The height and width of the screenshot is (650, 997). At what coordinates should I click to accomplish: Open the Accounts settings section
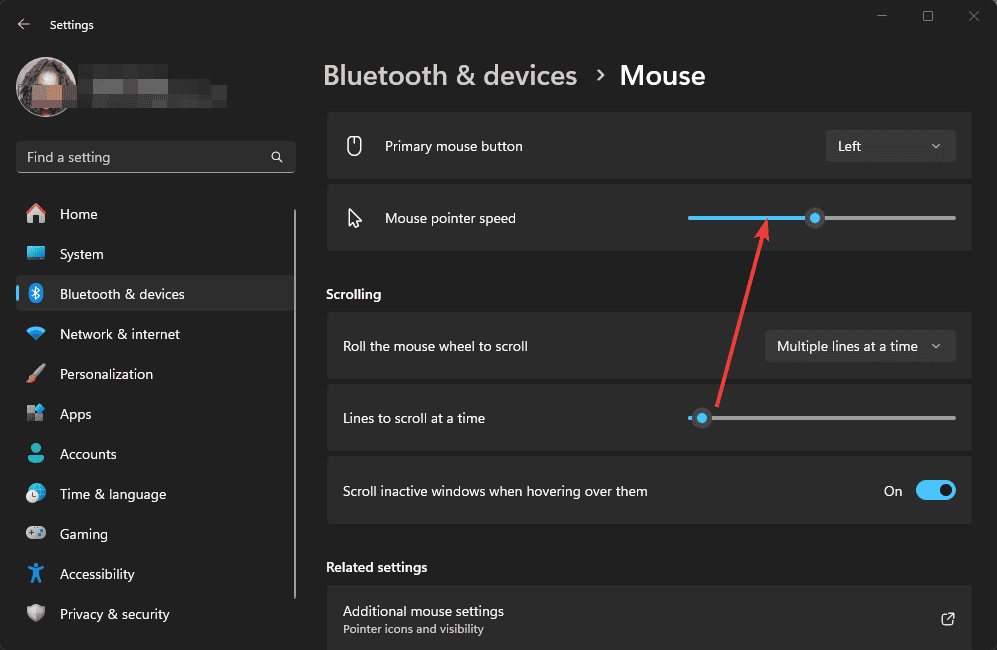tap(88, 454)
